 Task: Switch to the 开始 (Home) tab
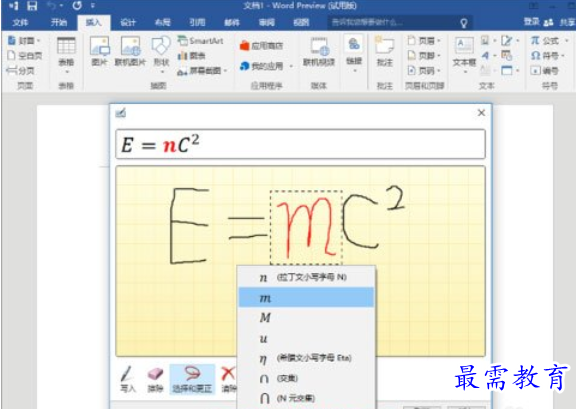[59, 23]
